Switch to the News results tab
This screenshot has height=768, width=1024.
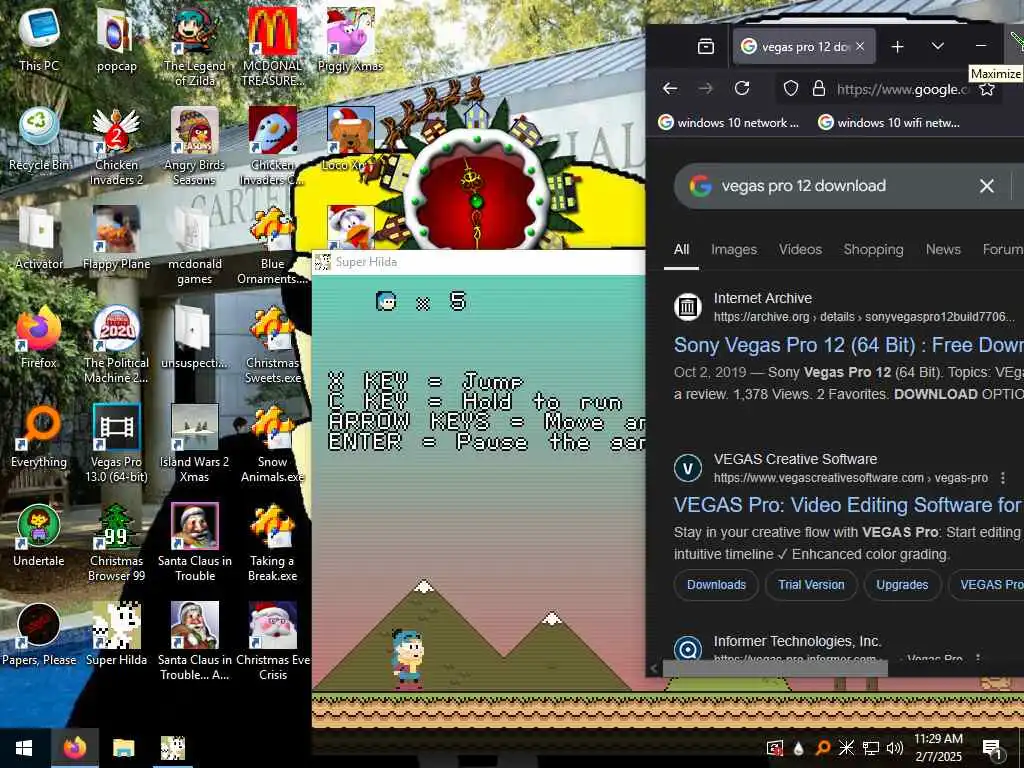pyautogui.click(x=943, y=249)
